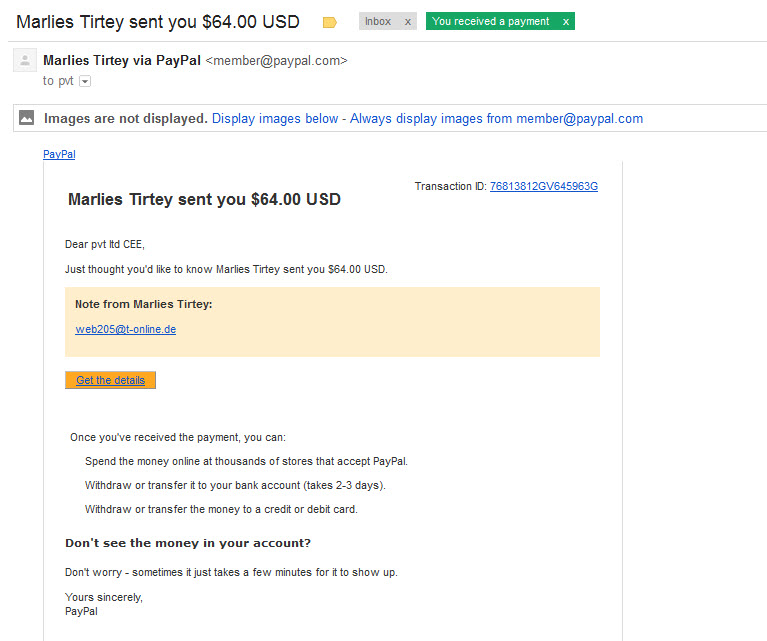Open the PayPal logo link
Image resolution: width=767 pixels, height=641 pixels.
(59, 154)
